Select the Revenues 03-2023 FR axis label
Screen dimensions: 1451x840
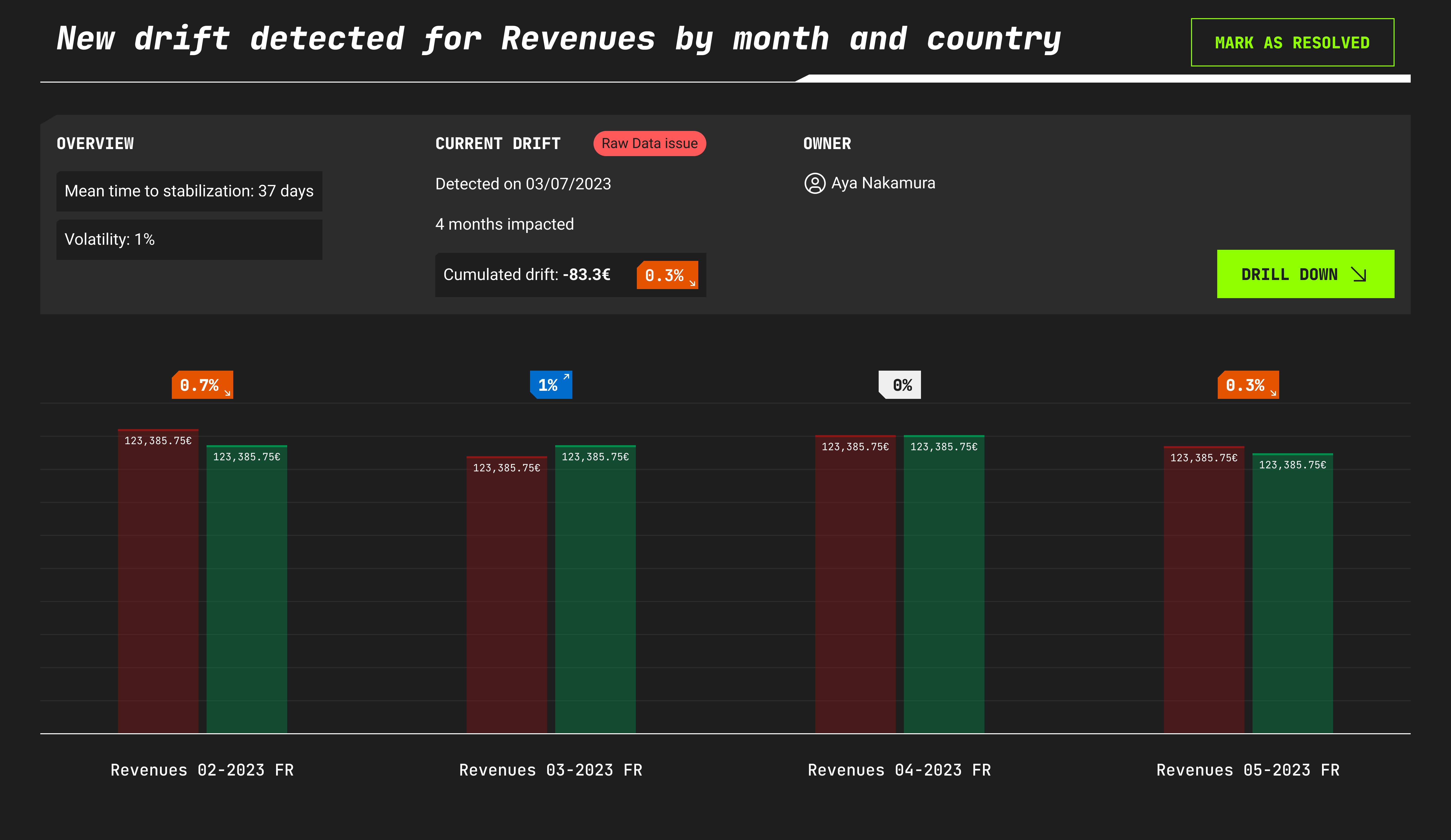pos(550,770)
